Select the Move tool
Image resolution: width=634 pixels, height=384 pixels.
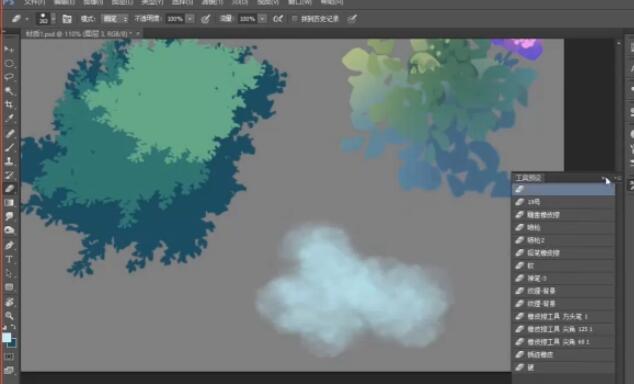pos(9,49)
